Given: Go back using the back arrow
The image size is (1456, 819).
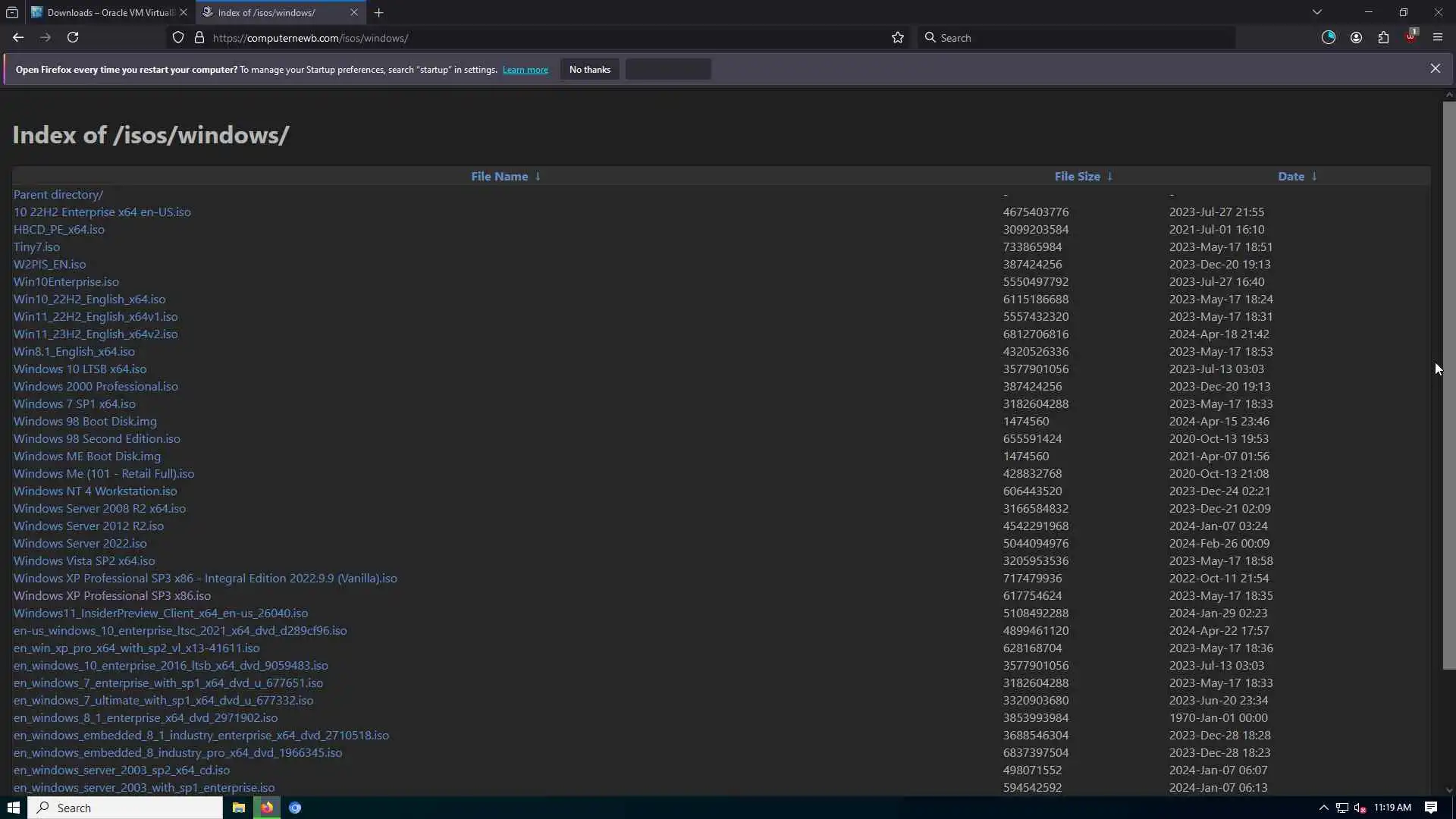Looking at the screenshot, I should [x=18, y=37].
